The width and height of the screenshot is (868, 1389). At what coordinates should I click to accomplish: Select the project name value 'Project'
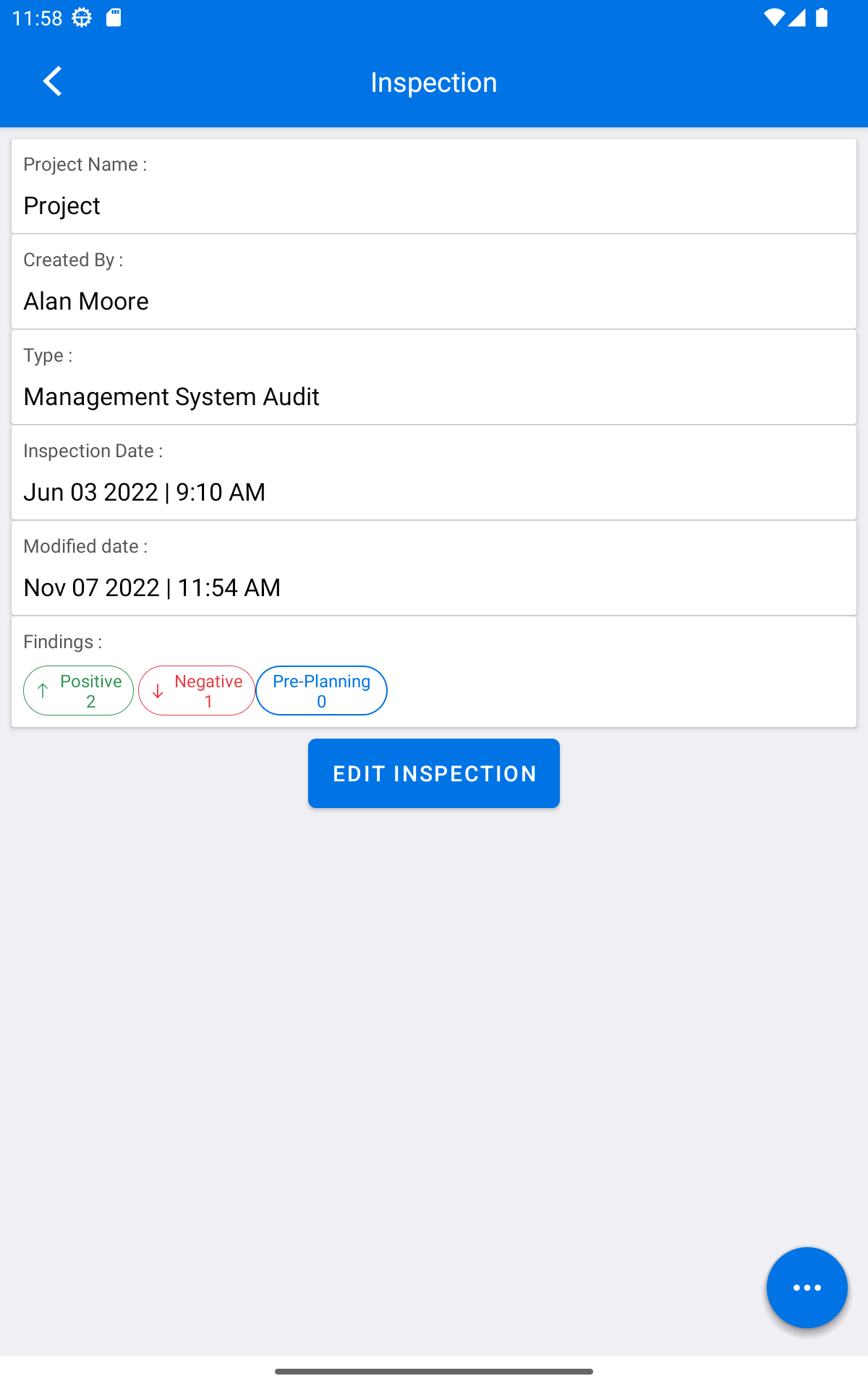tap(62, 206)
